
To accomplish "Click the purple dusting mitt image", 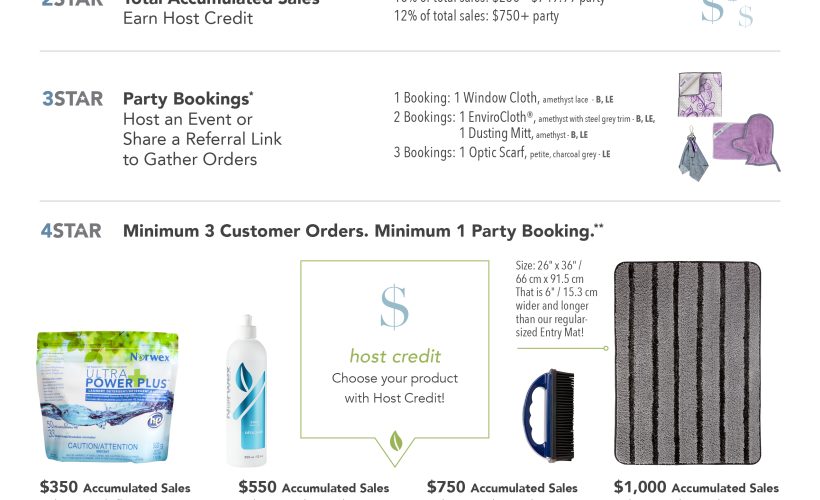I will (747, 141).
